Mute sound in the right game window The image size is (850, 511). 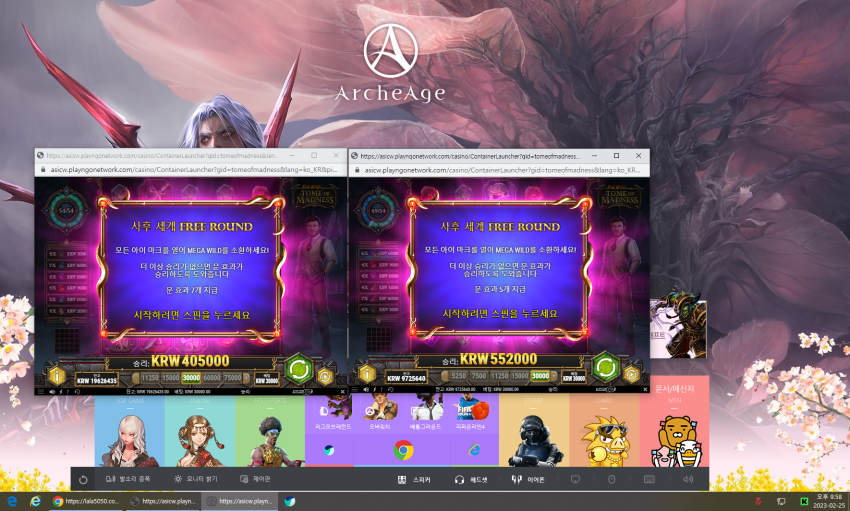coord(366,390)
